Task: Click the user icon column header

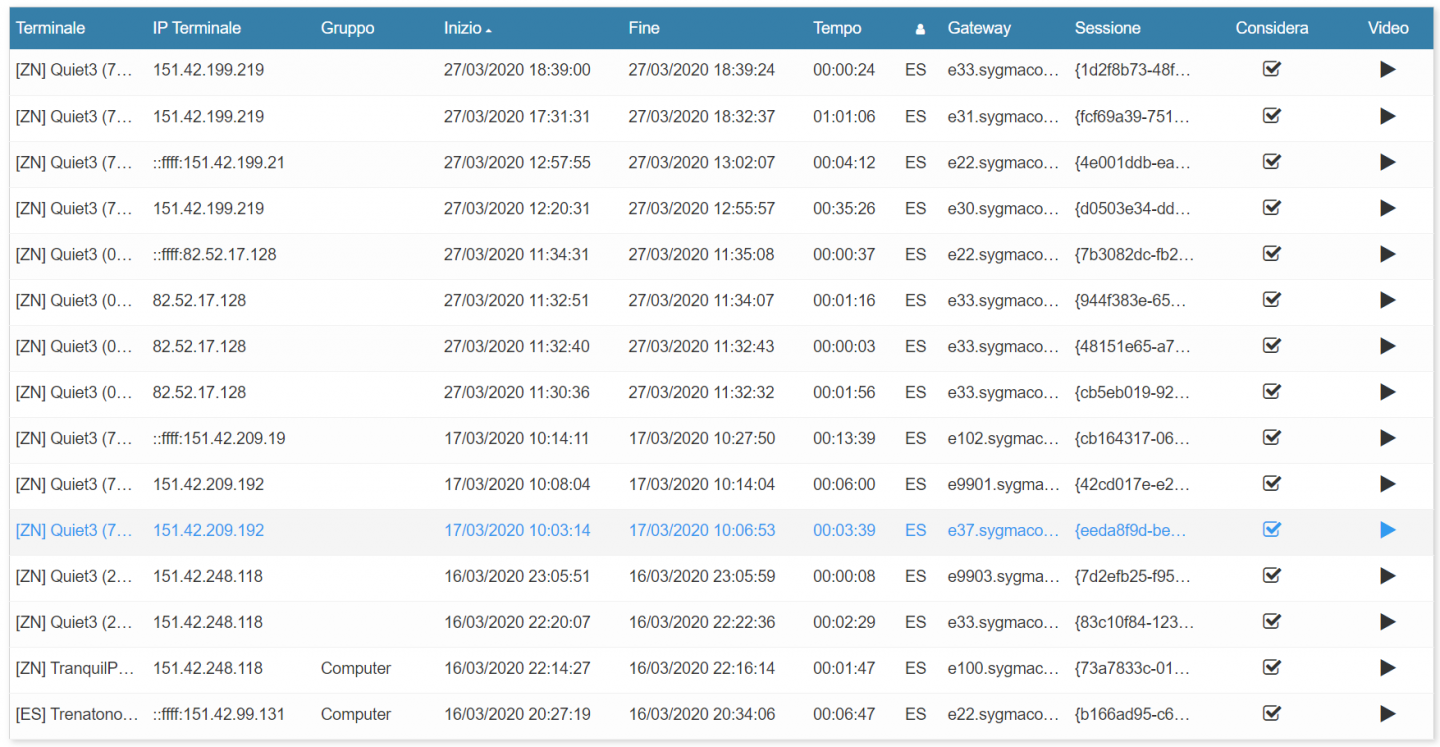Action: tap(920, 29)
